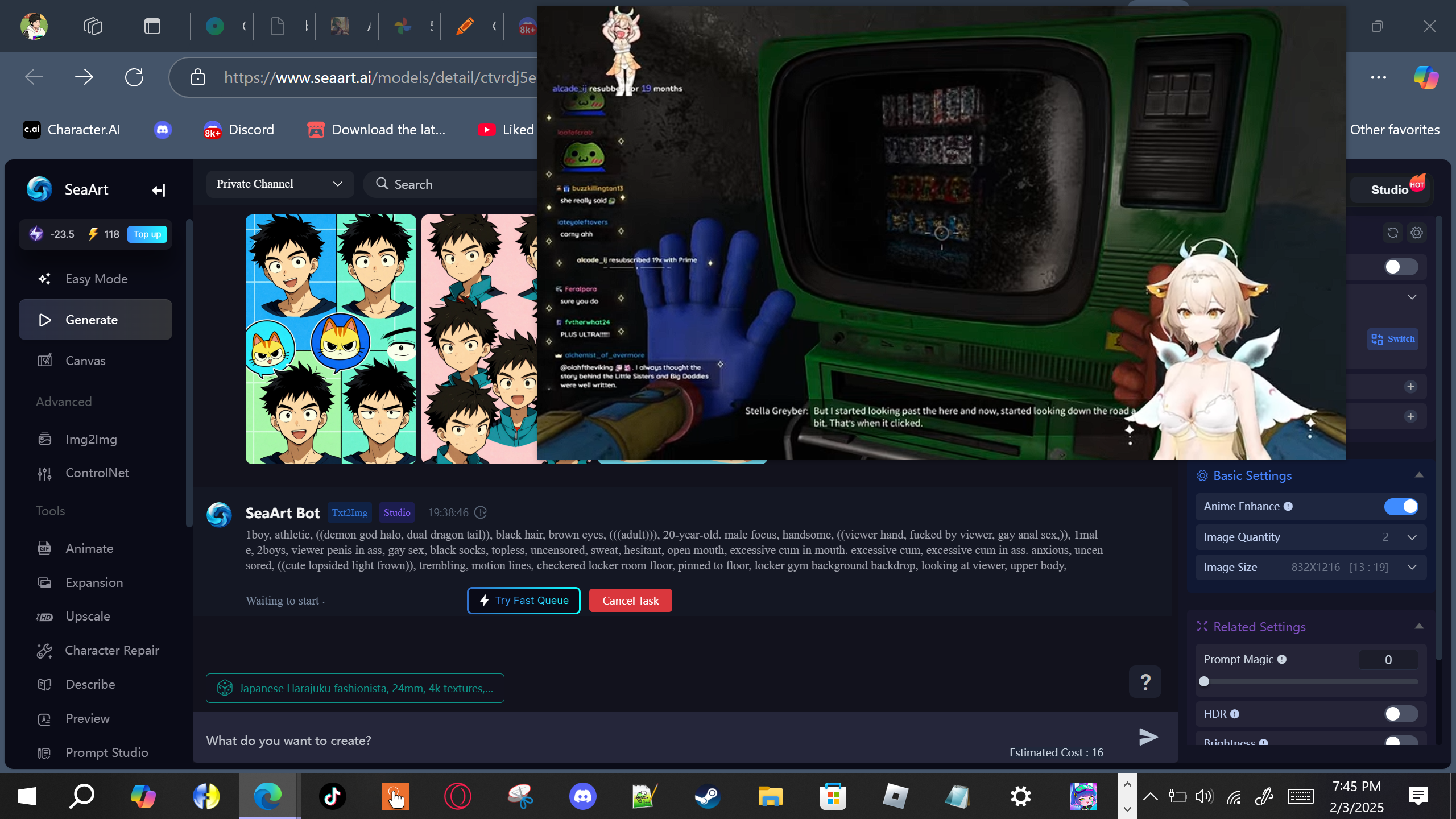1456x819 pixels.
Task: Click the clock icon beside 19:38:46
Action: [x=481, y=513]
